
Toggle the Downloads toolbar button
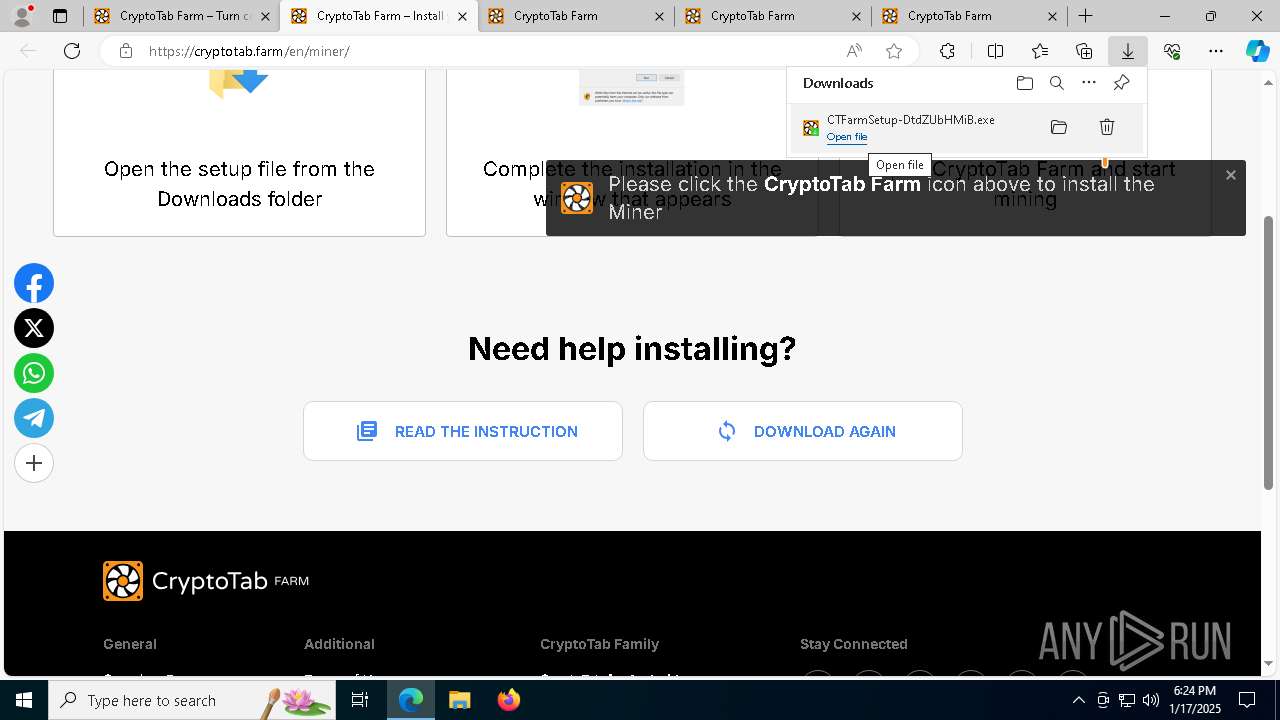tap(1128, 51)
